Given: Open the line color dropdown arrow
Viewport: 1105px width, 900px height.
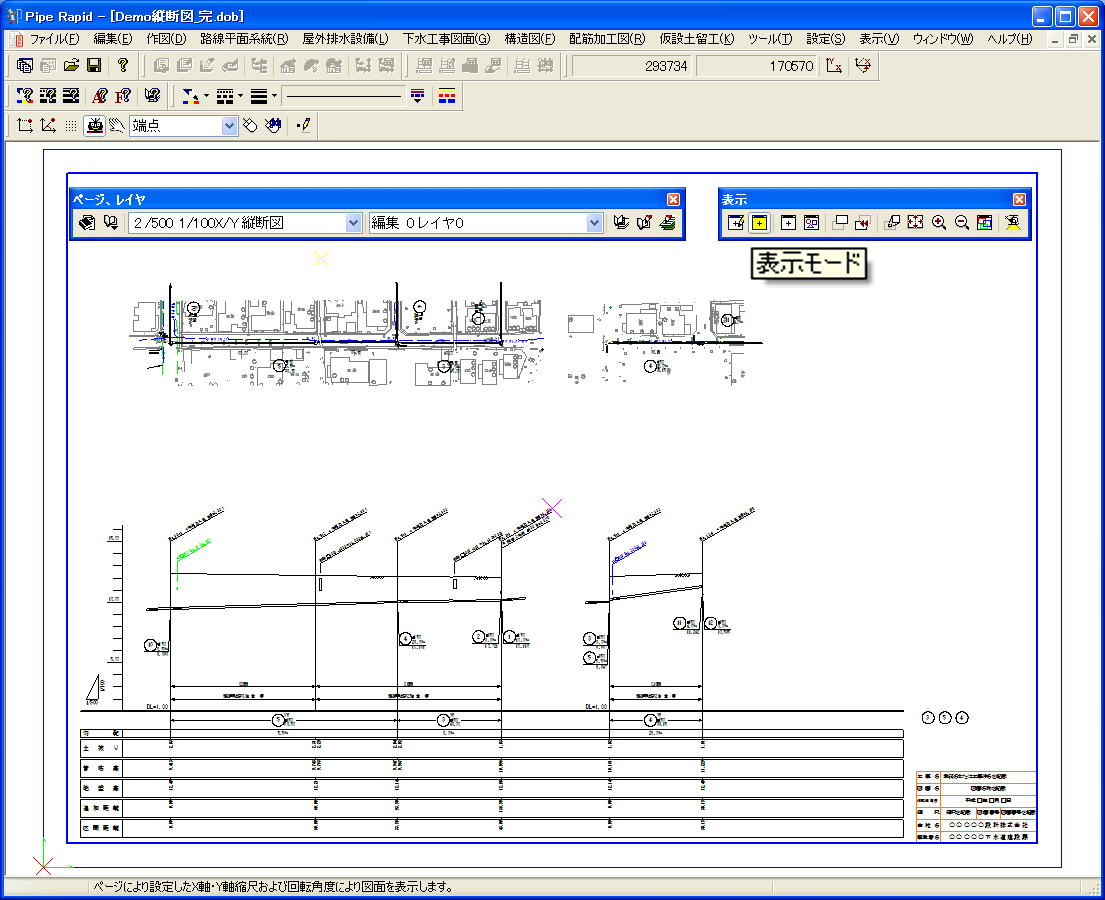Looking at the screenshot, I should 206,96.
